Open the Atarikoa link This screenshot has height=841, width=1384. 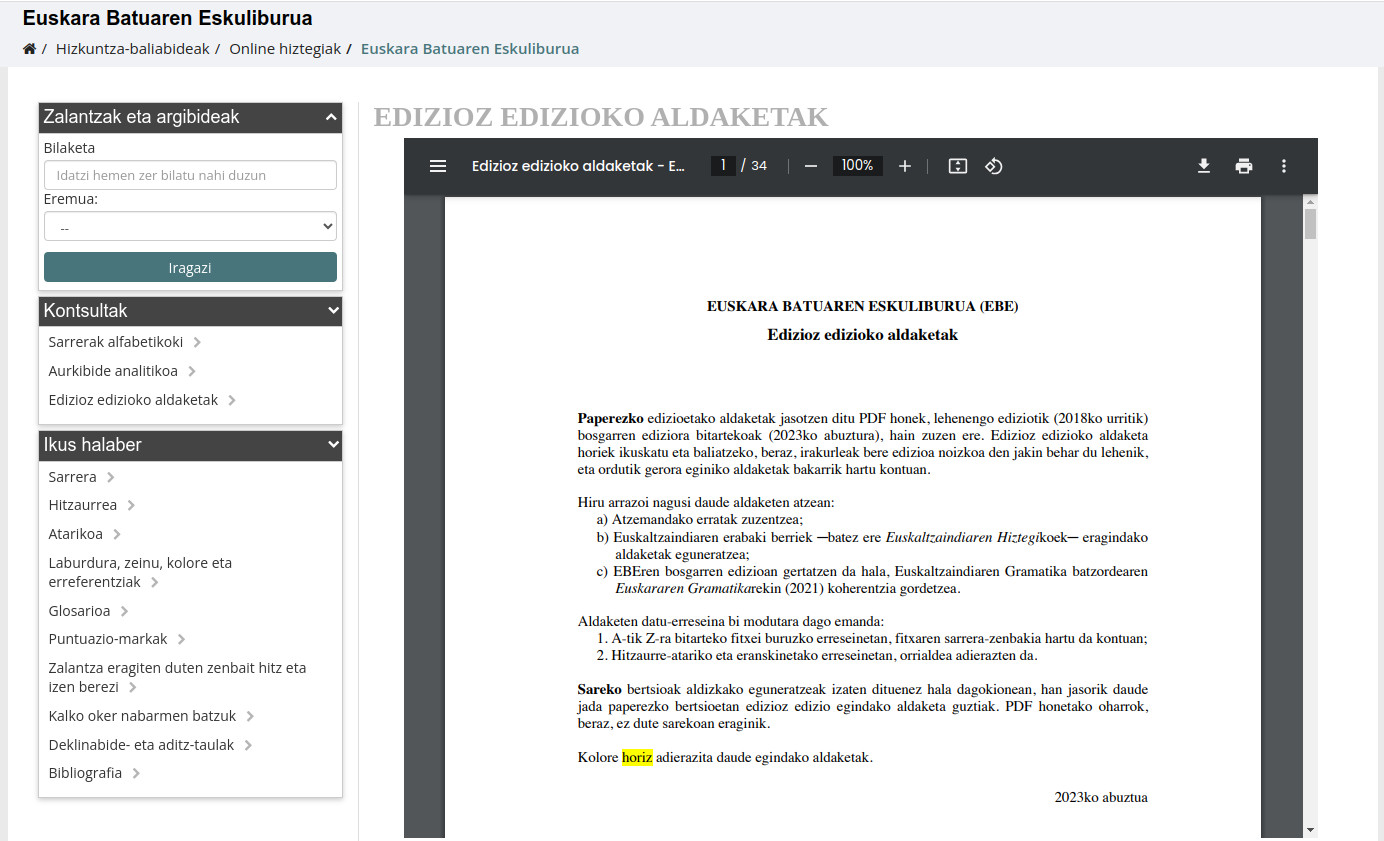coord(75,534)
